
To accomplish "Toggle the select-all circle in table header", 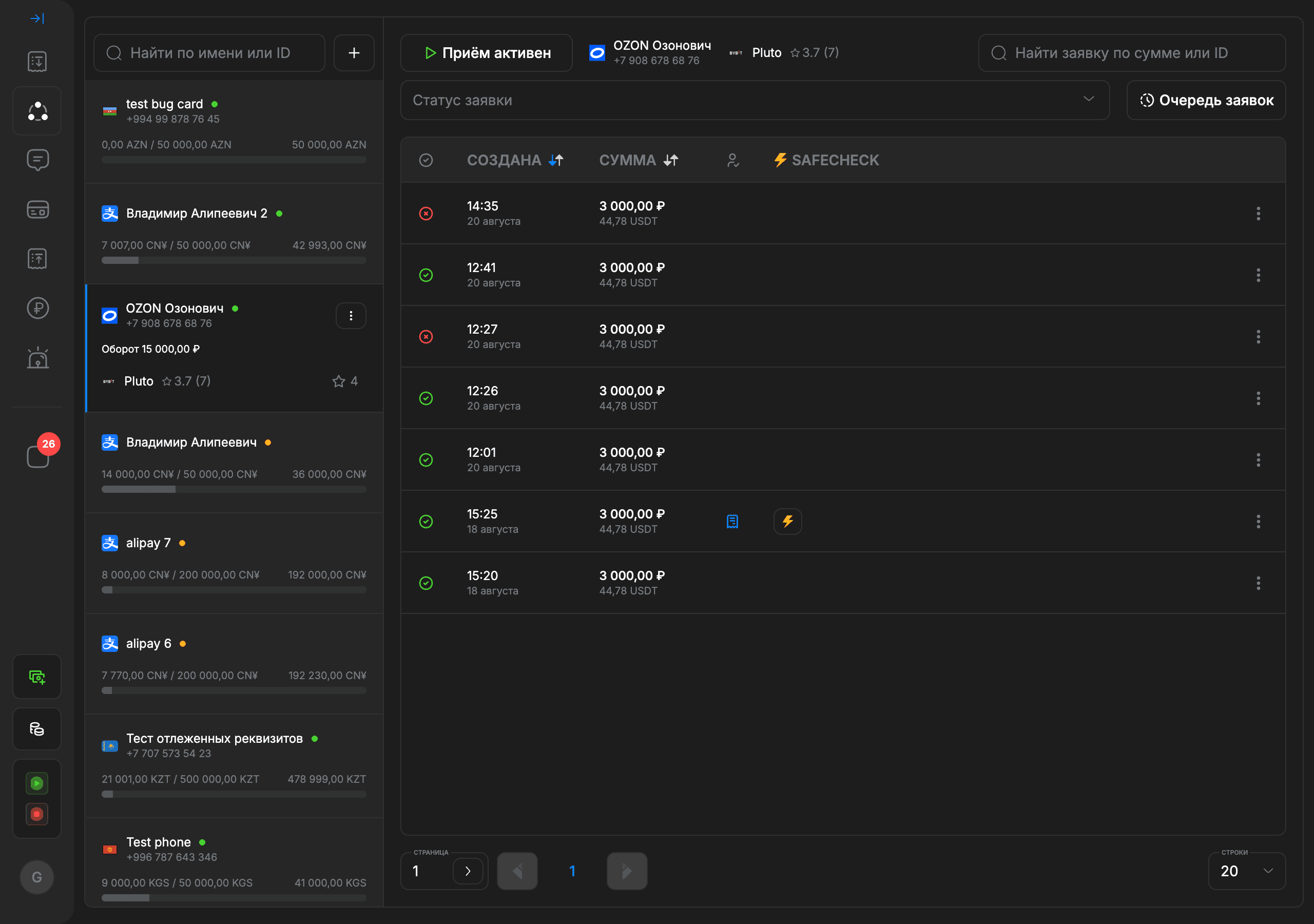I will tap(426, 160).
